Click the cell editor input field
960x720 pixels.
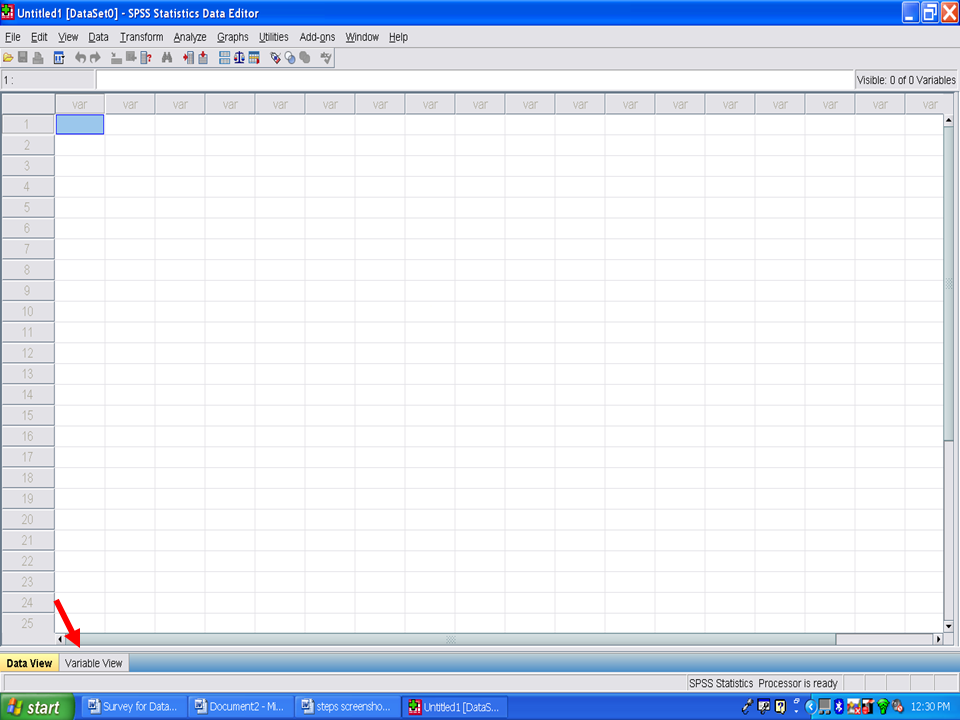click(x=474, y=80)
